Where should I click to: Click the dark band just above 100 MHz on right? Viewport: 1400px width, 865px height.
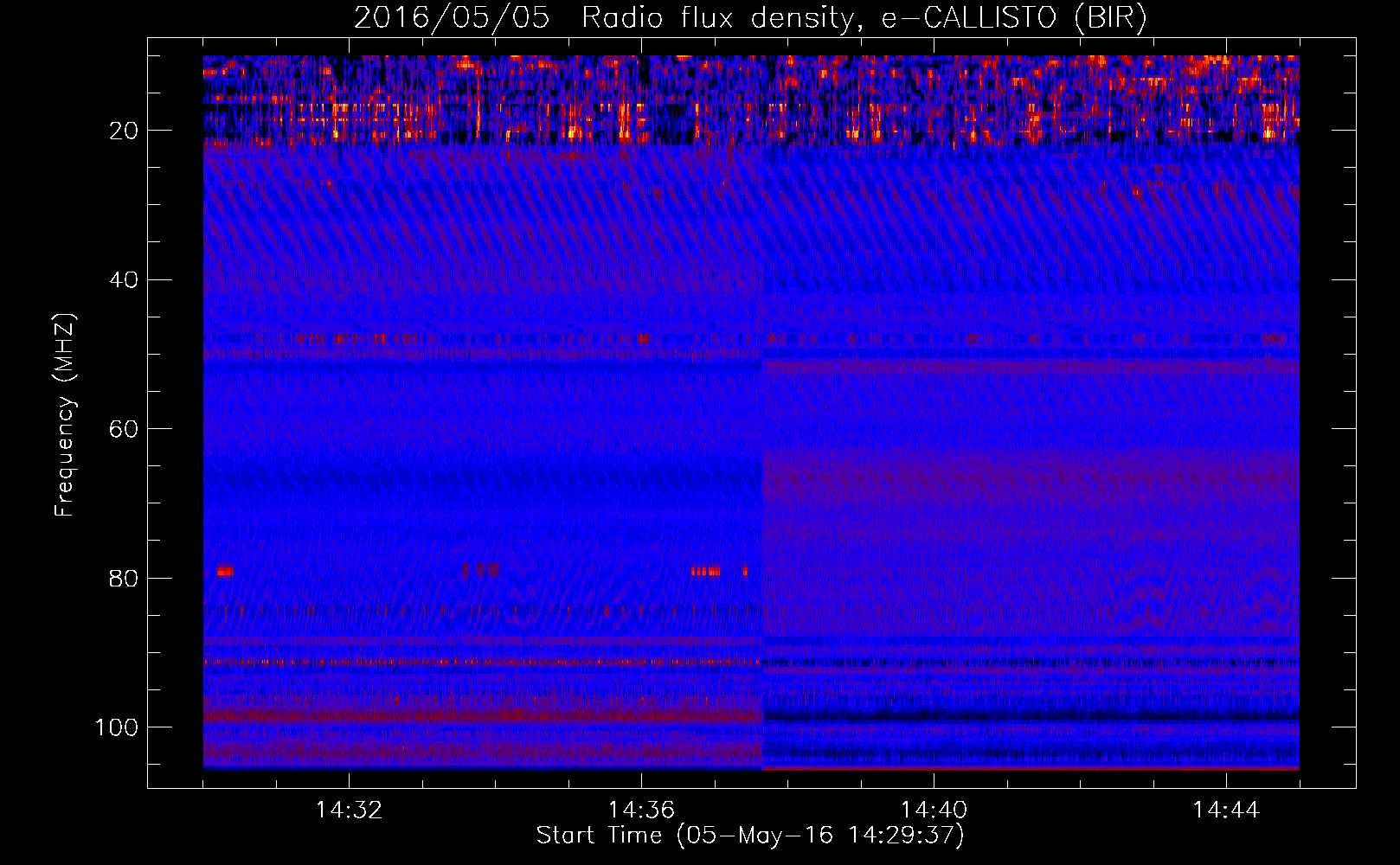coord(1031,716)
